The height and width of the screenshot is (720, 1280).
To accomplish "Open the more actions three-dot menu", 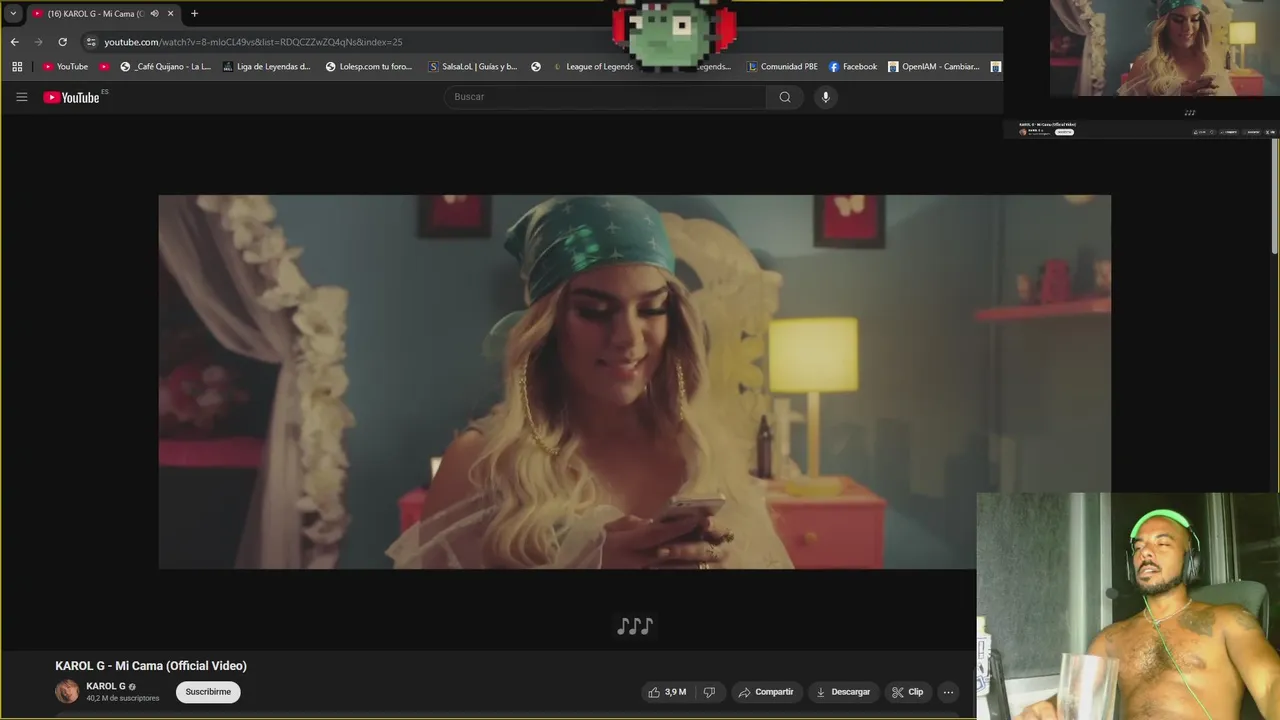I will point(948,692).
